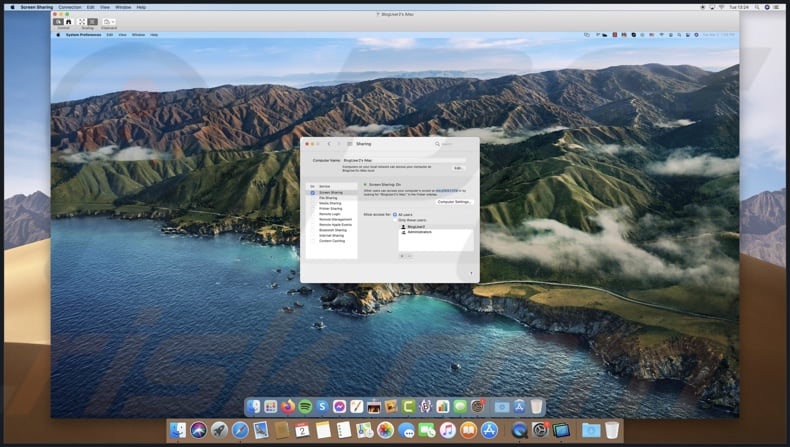Click the vnc address link
The image size is (790, 447).
click(447, 191)
